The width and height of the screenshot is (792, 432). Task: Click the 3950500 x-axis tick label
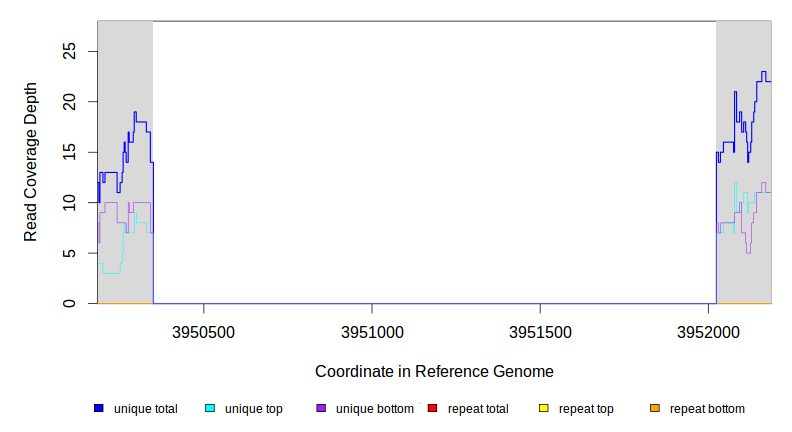tap(204, 330)
